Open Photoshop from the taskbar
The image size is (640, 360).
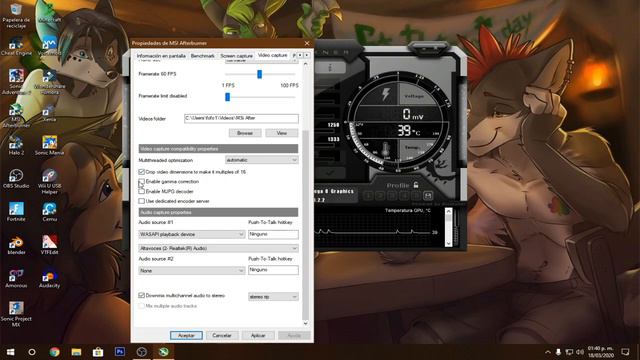pos(120,352)
